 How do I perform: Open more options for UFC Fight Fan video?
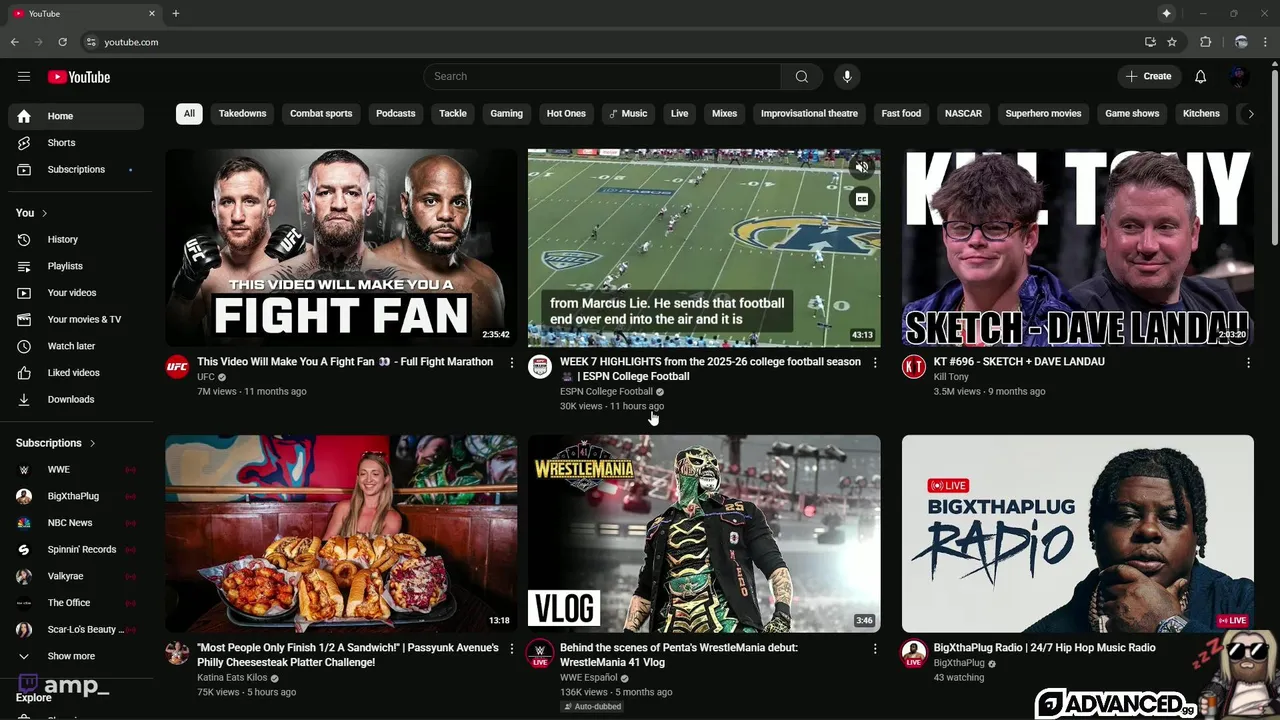coord(512,363)
